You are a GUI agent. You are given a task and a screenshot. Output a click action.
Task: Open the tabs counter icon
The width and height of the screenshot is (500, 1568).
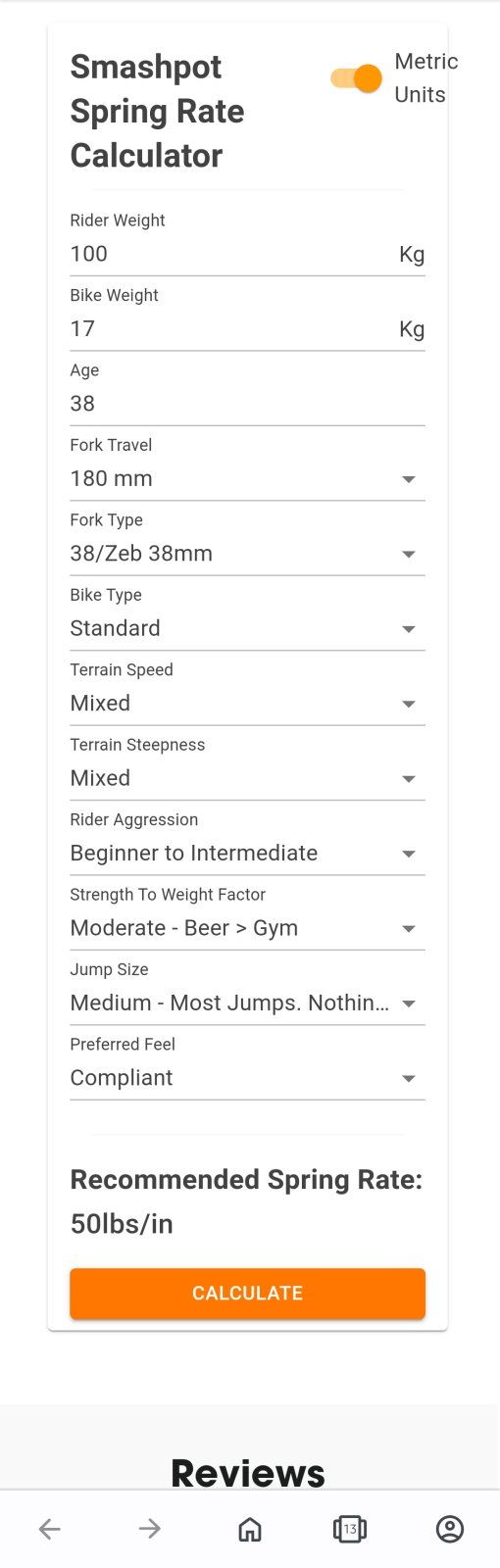(350, 1529)
